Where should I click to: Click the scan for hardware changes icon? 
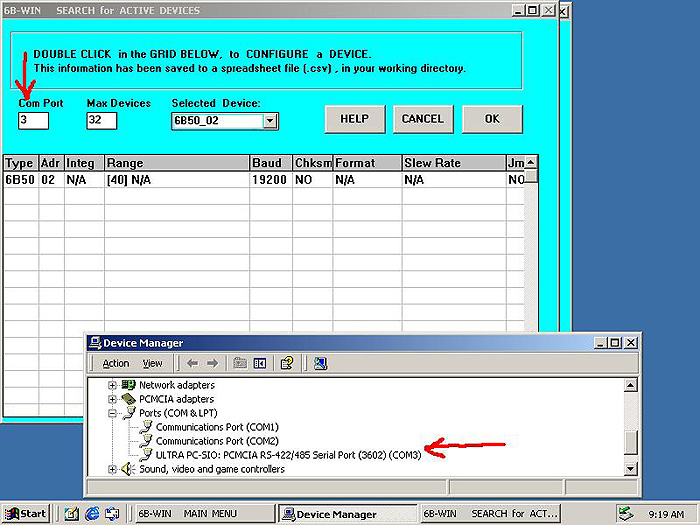click(x=320, y=363)
